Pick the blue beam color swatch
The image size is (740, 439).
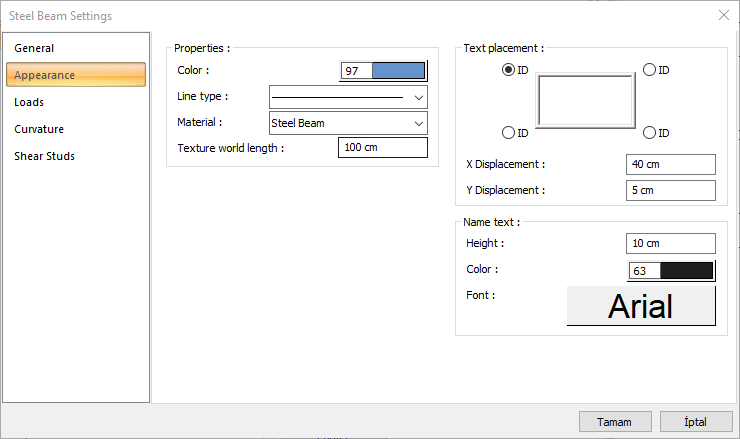click(x=398, y=71)
